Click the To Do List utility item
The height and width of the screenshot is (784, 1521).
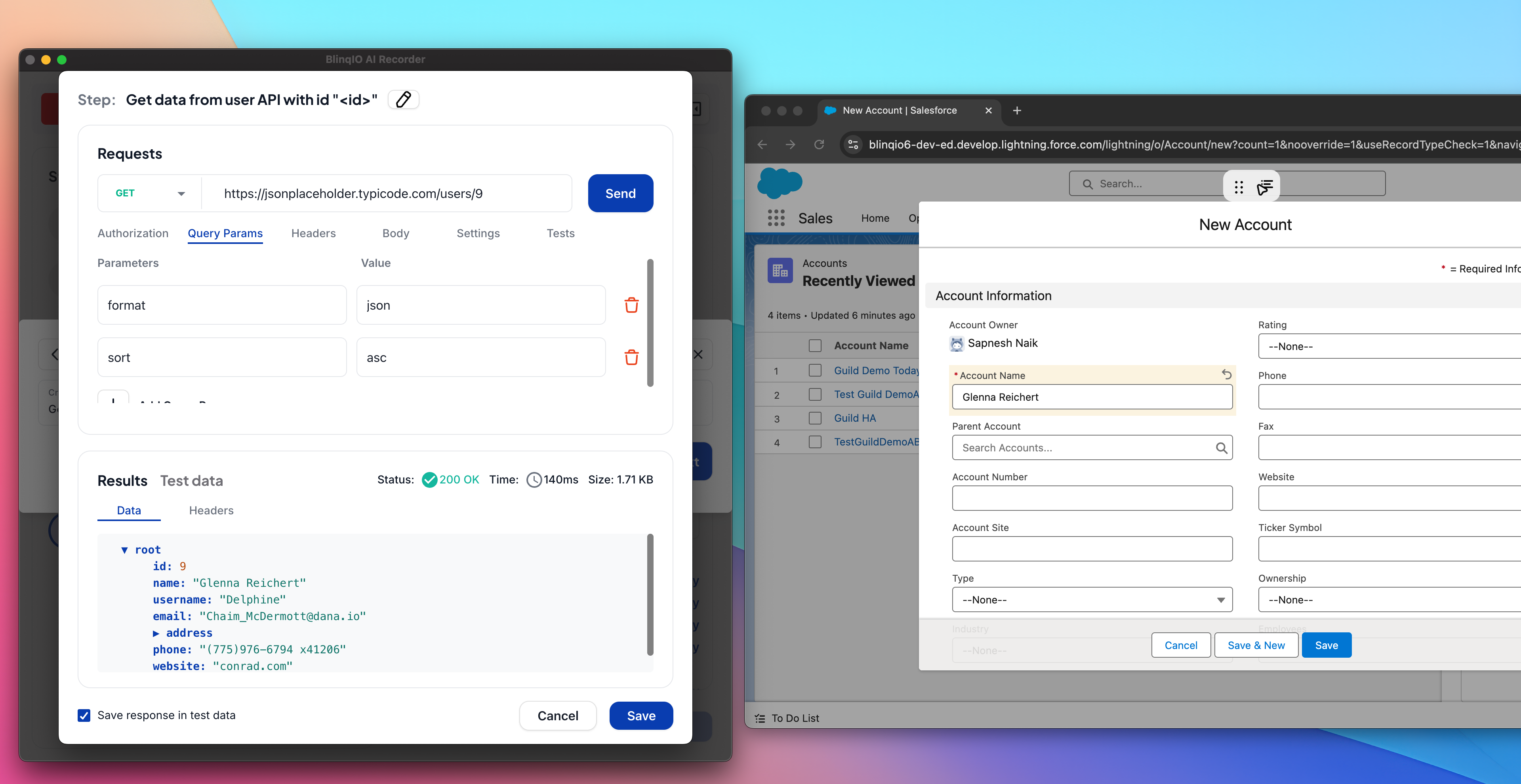787,719
